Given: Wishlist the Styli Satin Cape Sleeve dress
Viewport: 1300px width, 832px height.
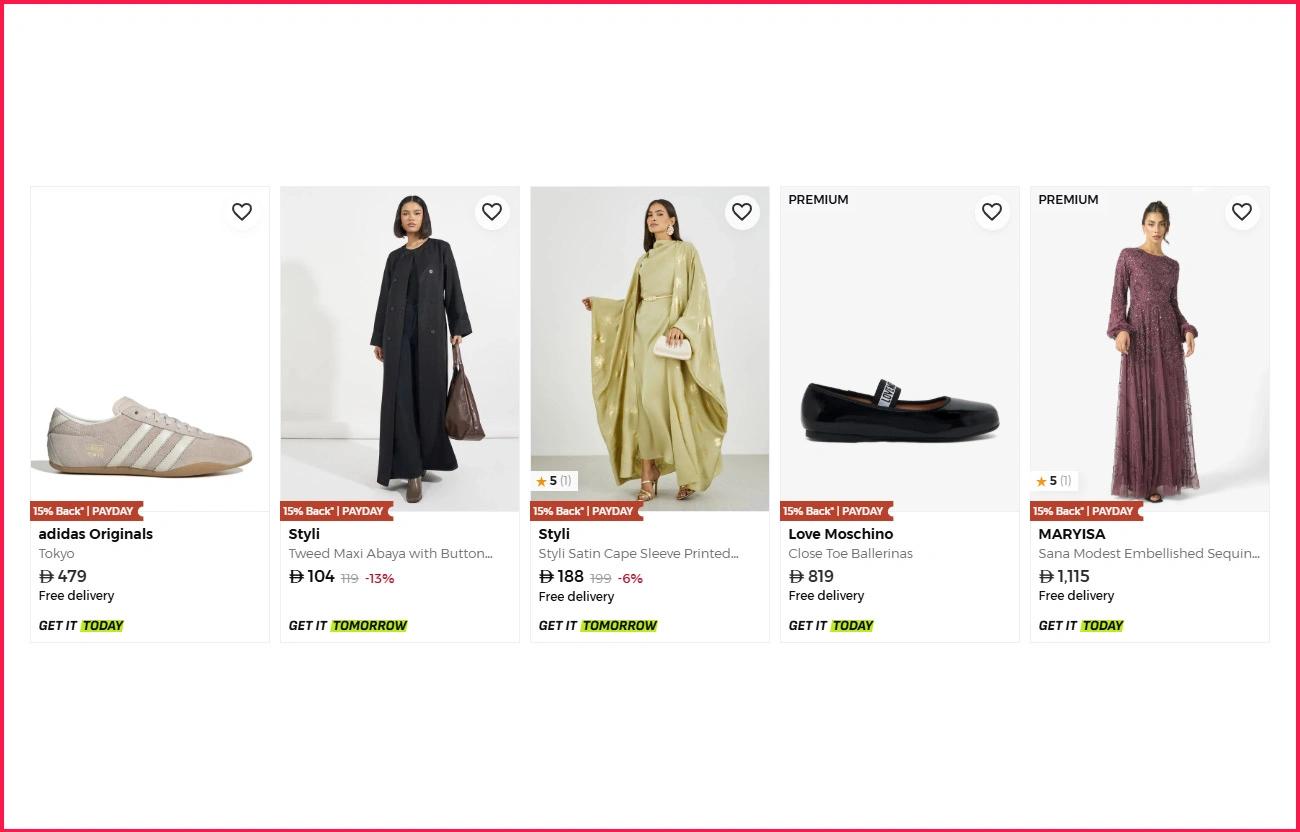Looking at the screenshot, I should coord(742,212).
